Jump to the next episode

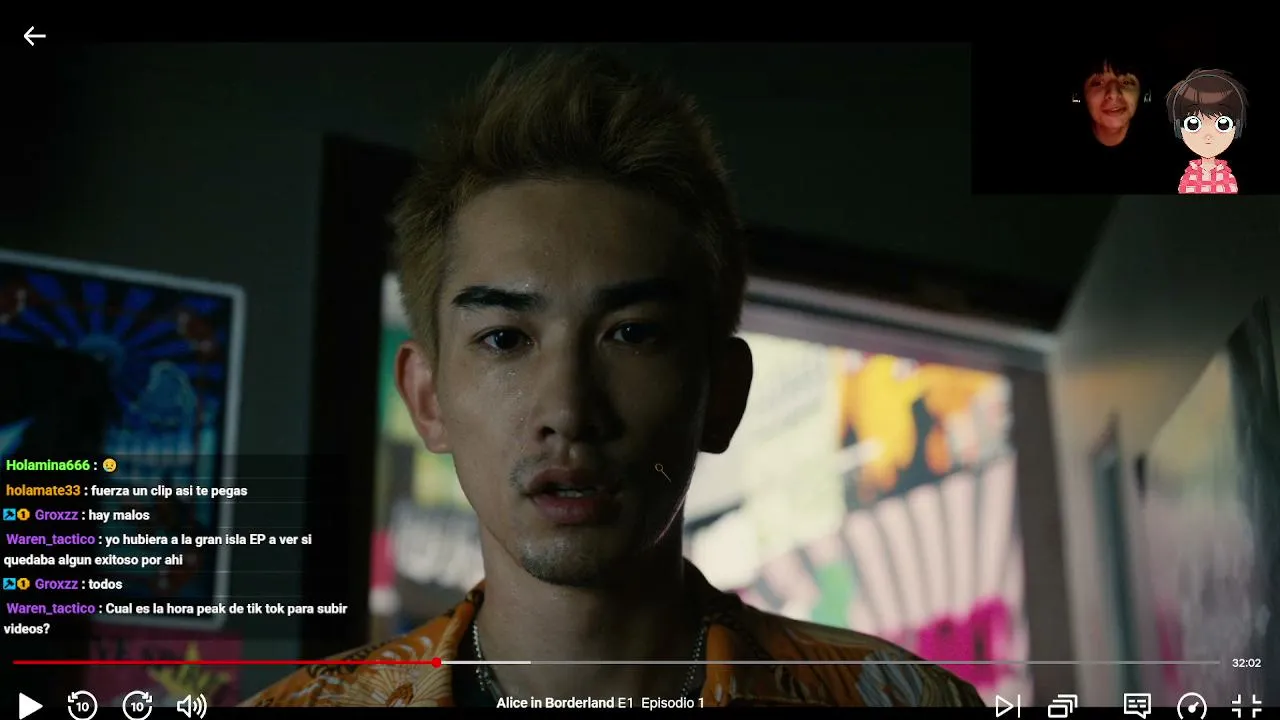(1008, 705)
